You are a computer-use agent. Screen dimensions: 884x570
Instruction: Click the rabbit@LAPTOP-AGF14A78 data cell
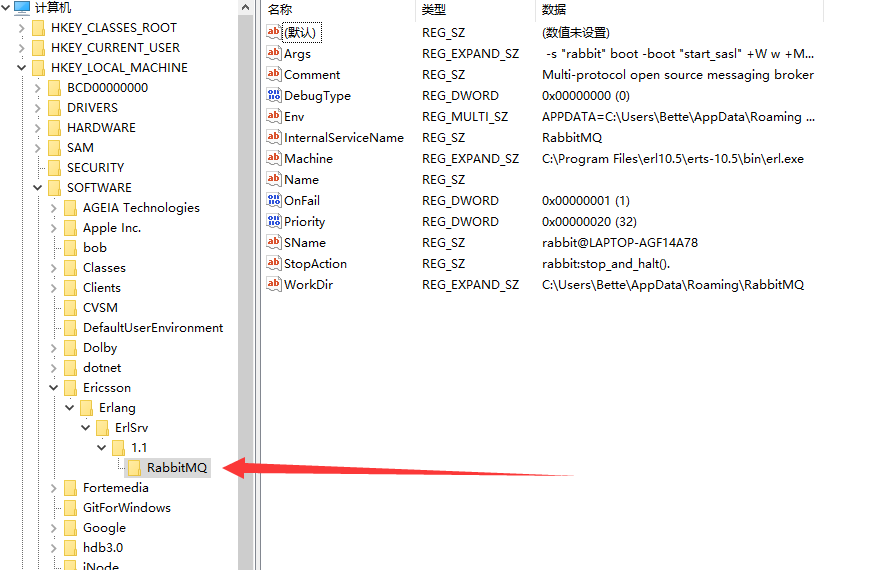[620, 242]
